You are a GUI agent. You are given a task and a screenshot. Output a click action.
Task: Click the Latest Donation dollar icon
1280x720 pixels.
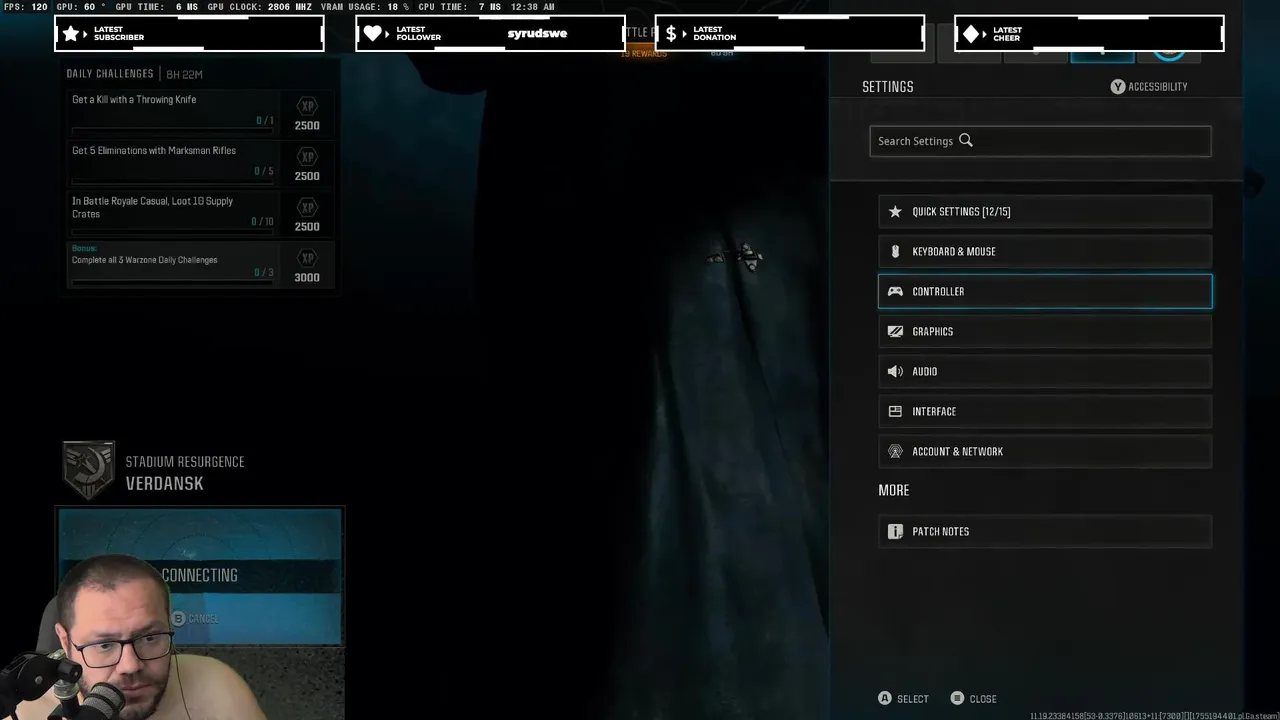click(x=671, y=33)
